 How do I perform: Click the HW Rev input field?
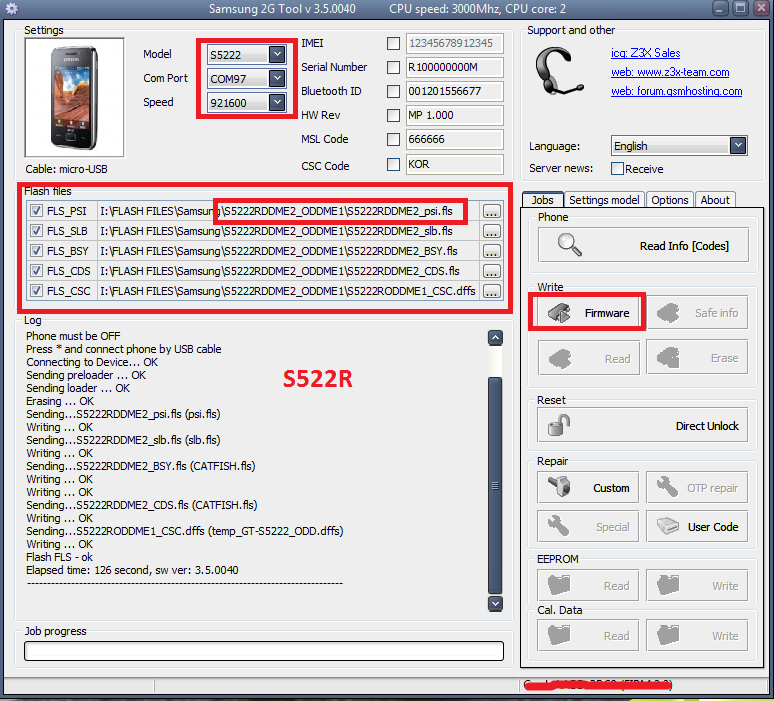point(455,116)
